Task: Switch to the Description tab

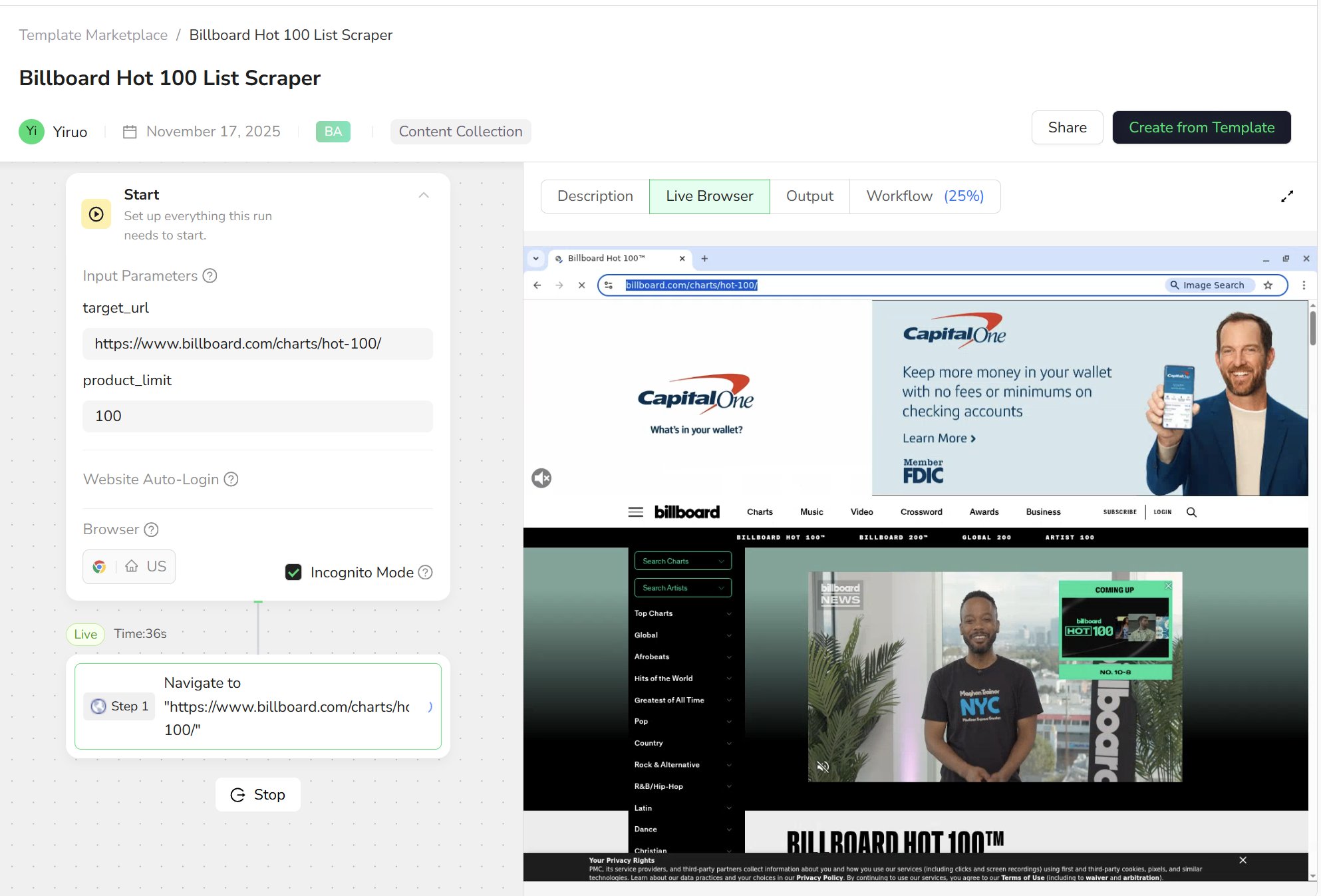Action: tap(595, 196)
